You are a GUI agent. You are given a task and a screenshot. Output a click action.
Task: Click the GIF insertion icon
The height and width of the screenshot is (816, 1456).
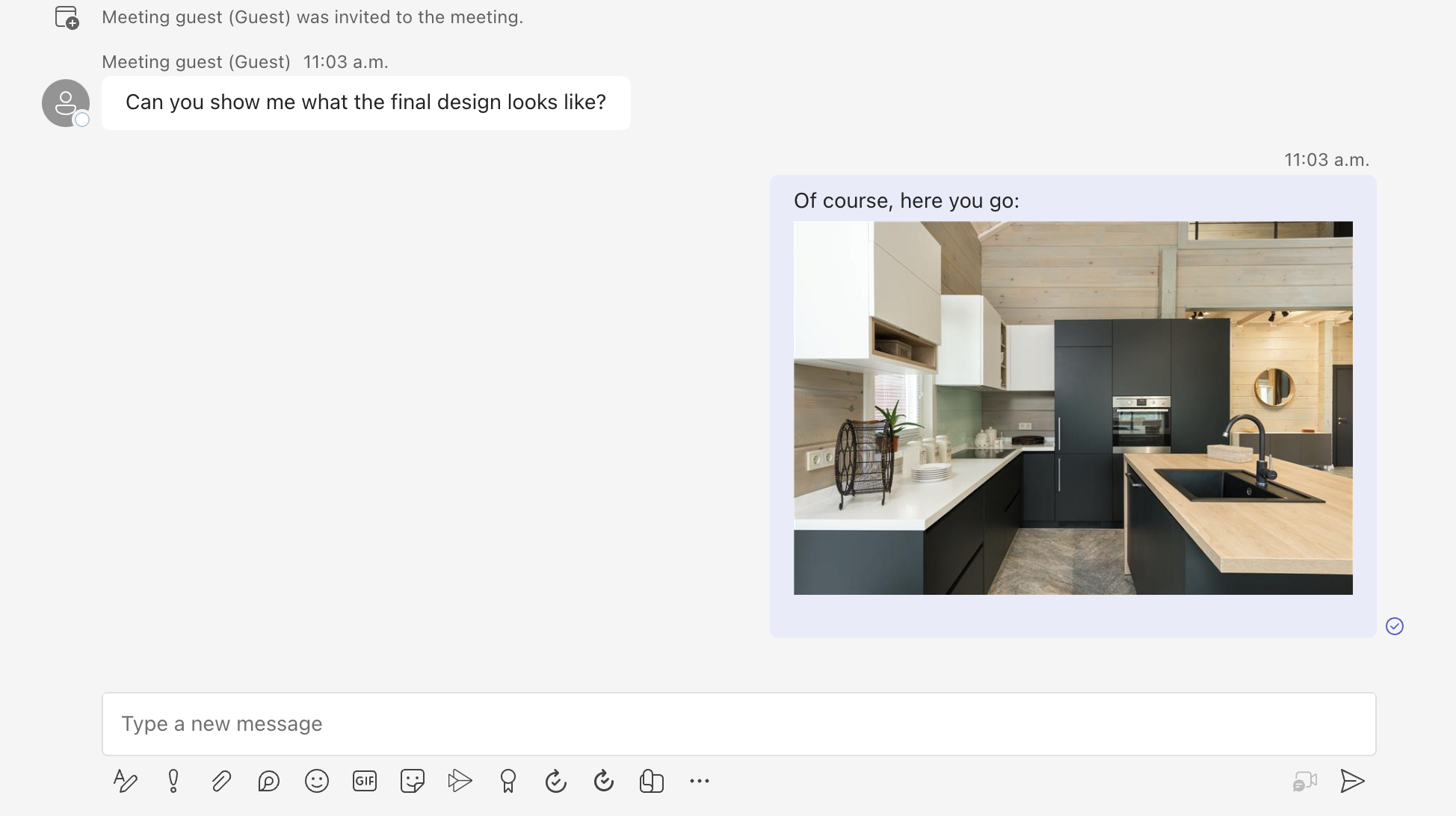pos(363,781)
